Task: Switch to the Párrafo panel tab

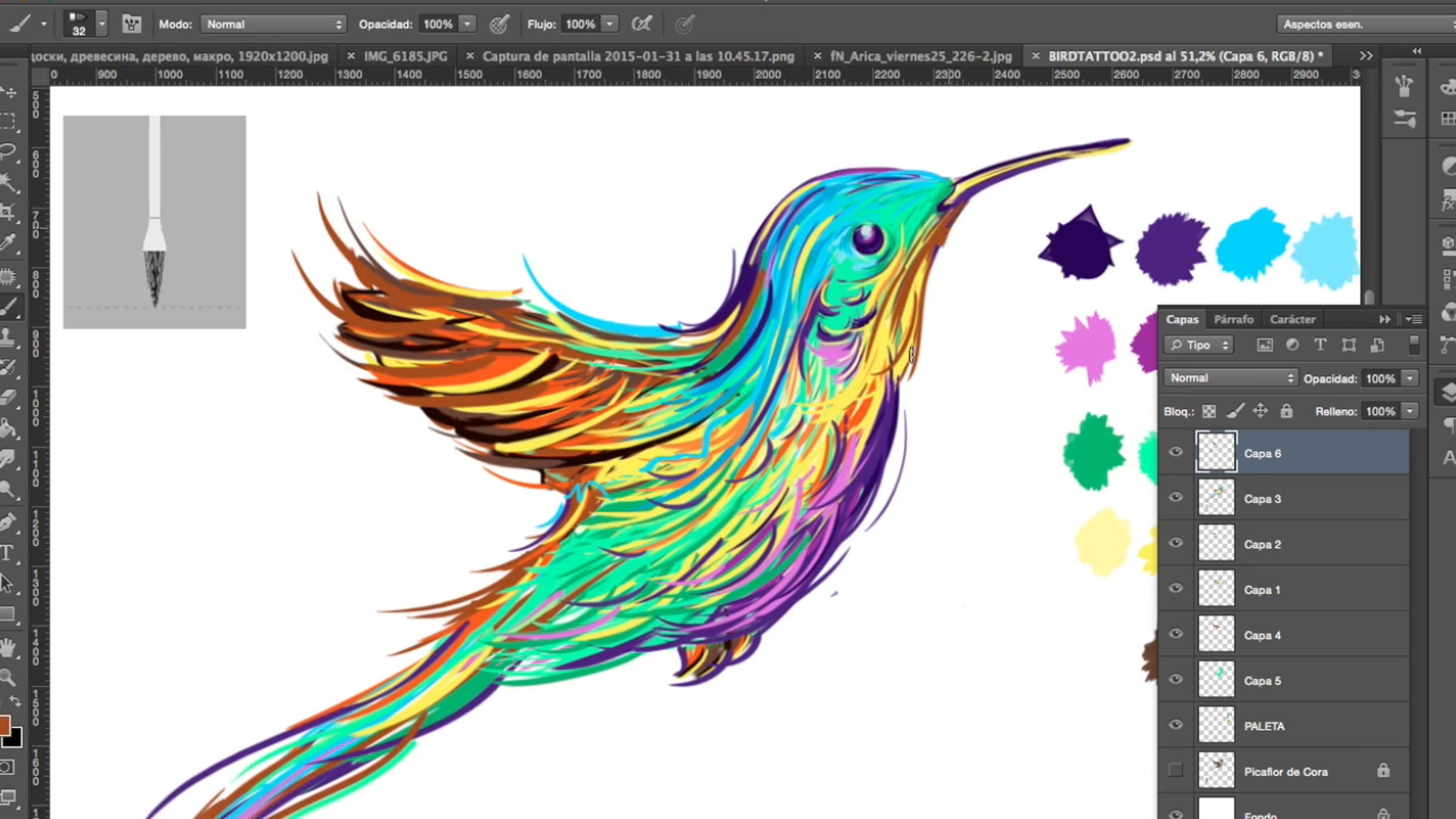Action: pyautogui.click(x=1233, y=319)
